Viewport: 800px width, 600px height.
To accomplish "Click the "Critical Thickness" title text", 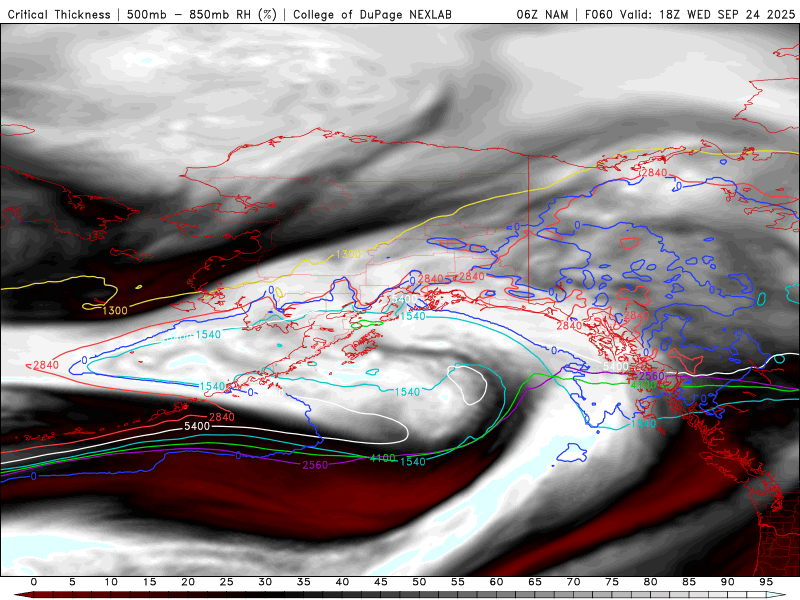I will point(59,15).
